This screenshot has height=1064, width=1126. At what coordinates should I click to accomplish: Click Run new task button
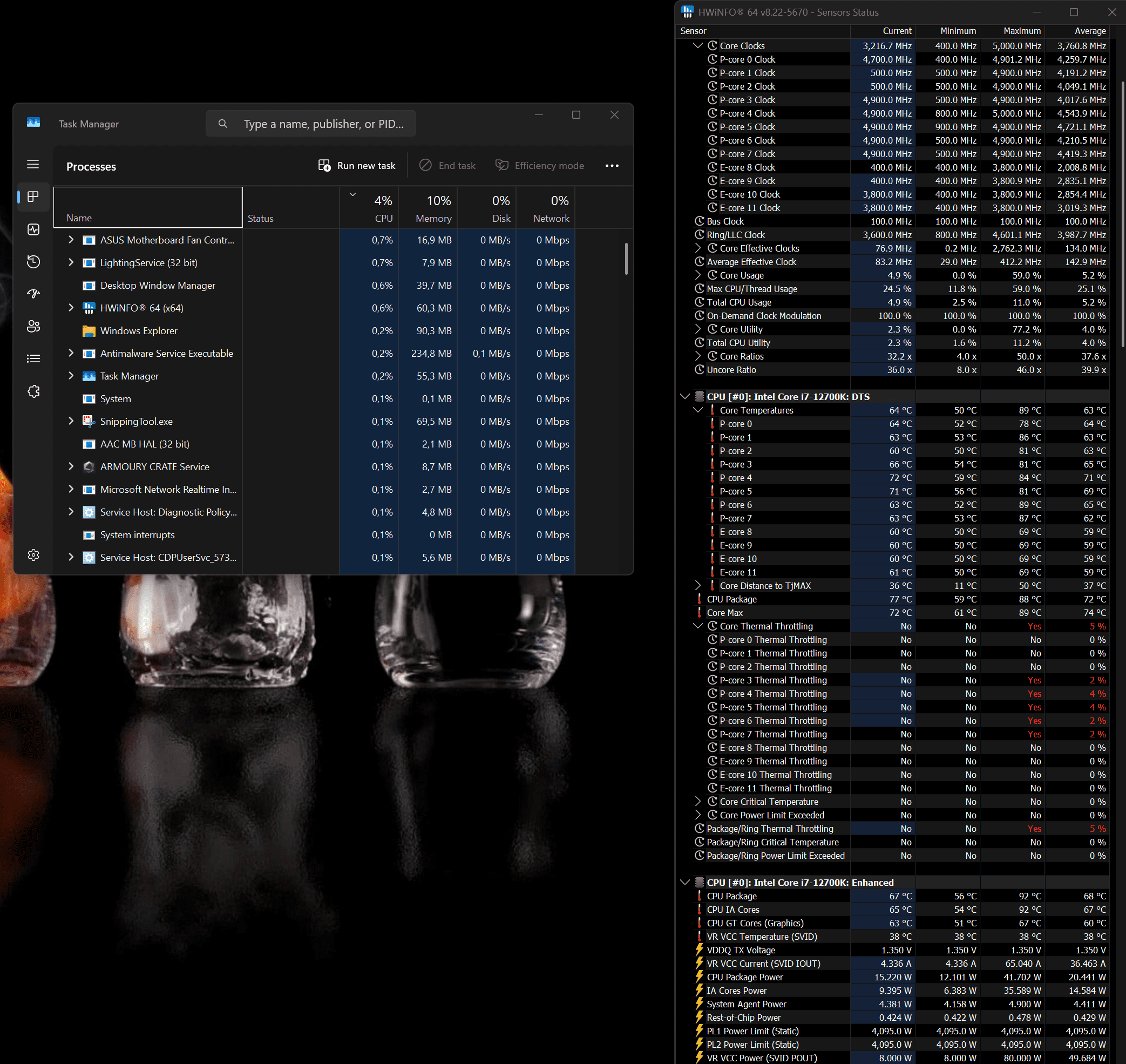click(357, 166)
